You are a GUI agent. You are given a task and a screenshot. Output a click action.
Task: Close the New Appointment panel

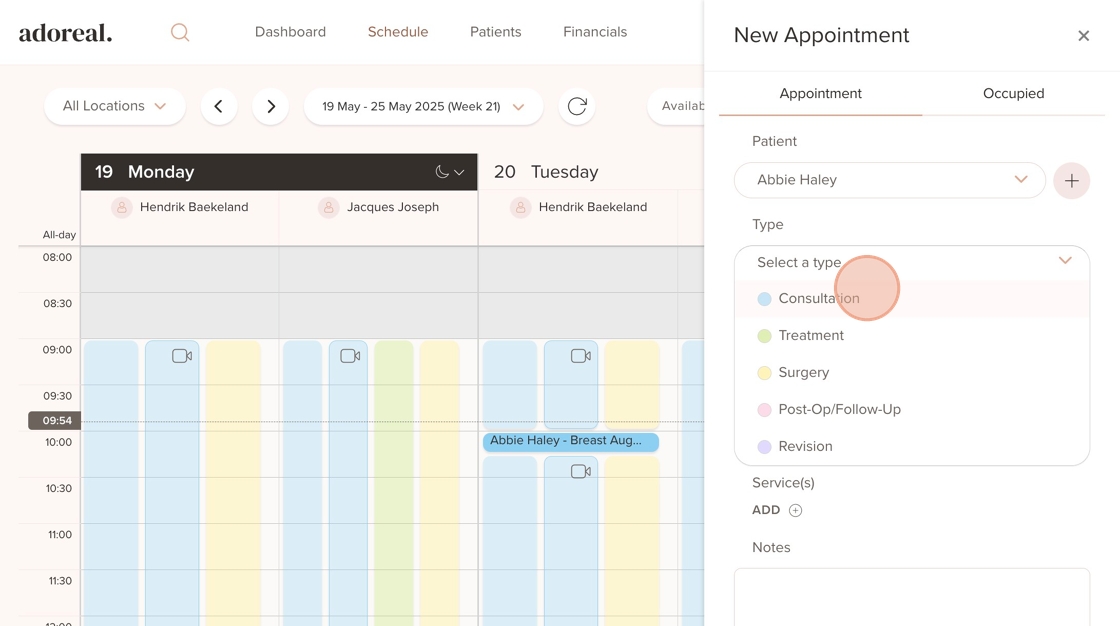pos(1083,36)
